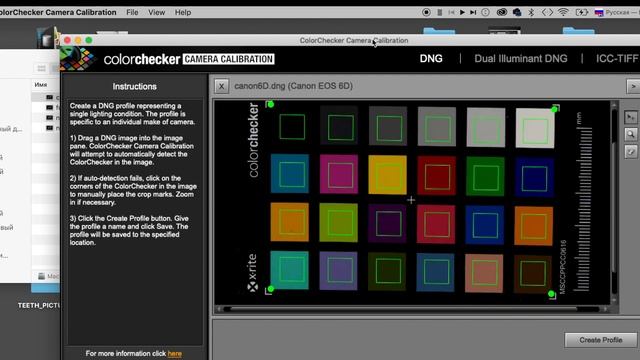The width and height of the screenshot is (640, 360).
Task: Click the bottom-left green crop corner marker
Action: 270,289
